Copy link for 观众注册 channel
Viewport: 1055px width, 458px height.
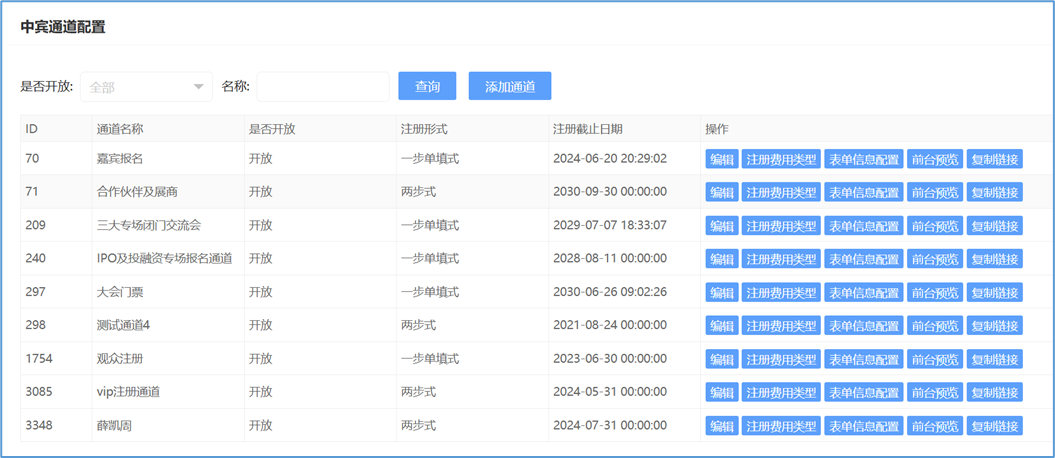(x=995, y=359)
